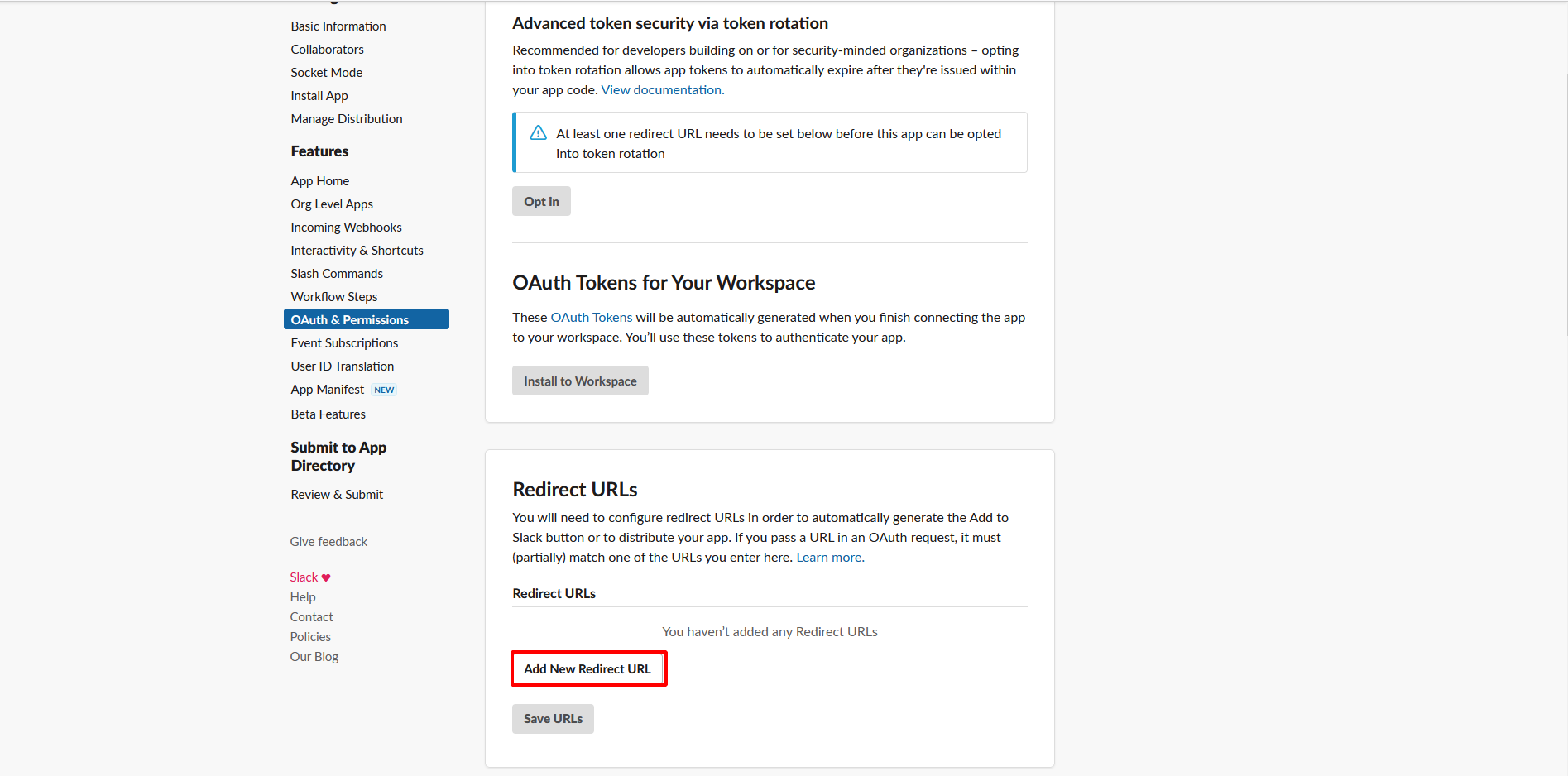Screen dimensions: 1568x776
Task: Open Interactivity & Shortcuts page
Action: tap(357, 250)
